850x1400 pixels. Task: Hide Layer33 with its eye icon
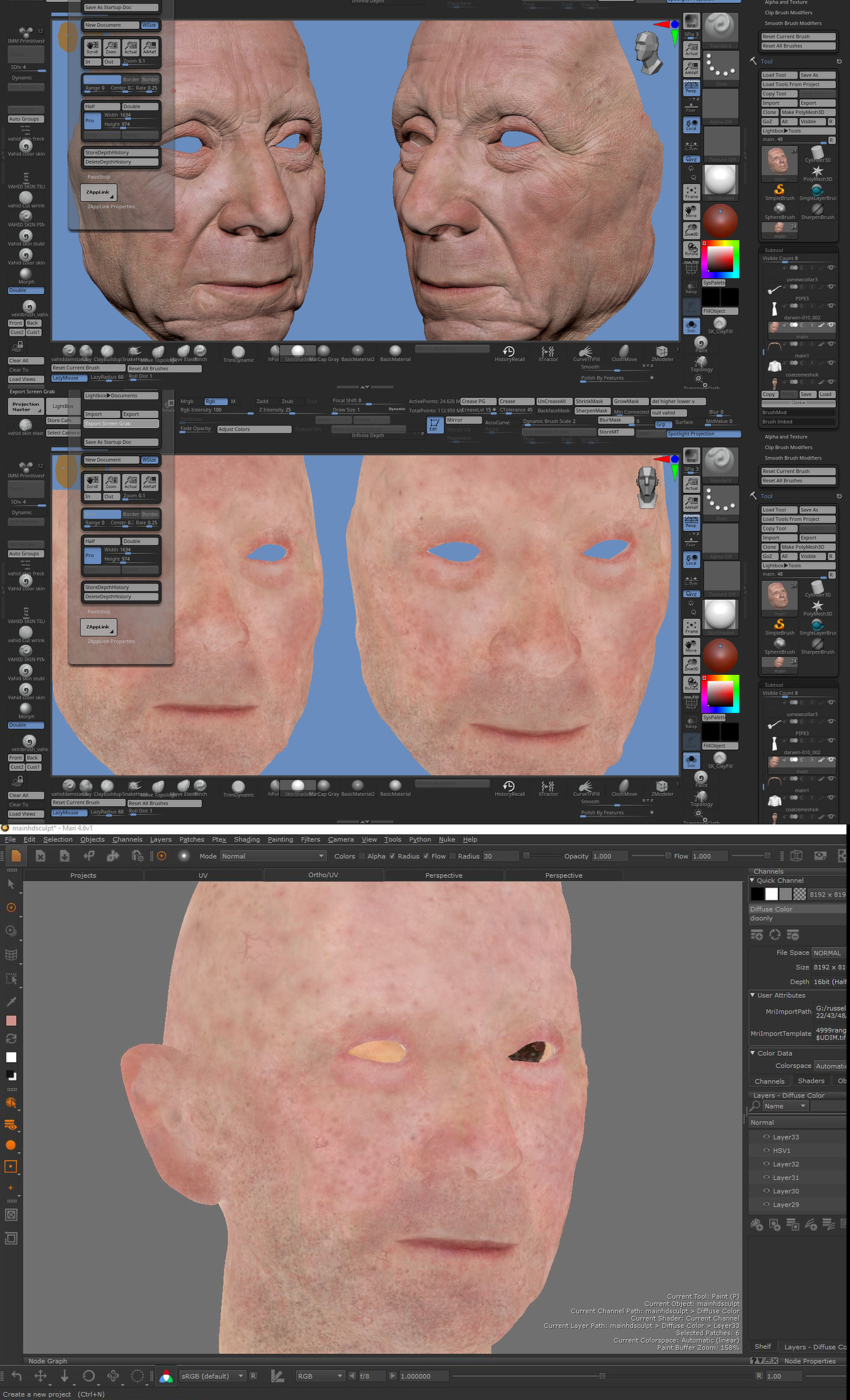766,1137
